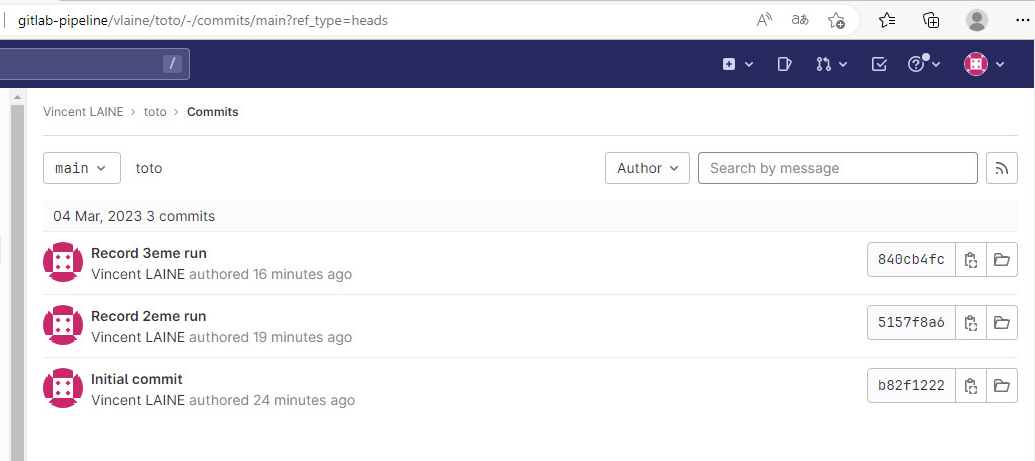The height and width of the screenshot is (461, 1035).
Task: Open the To-Do list checkmark icon
Action: click(x=879, y=64)
